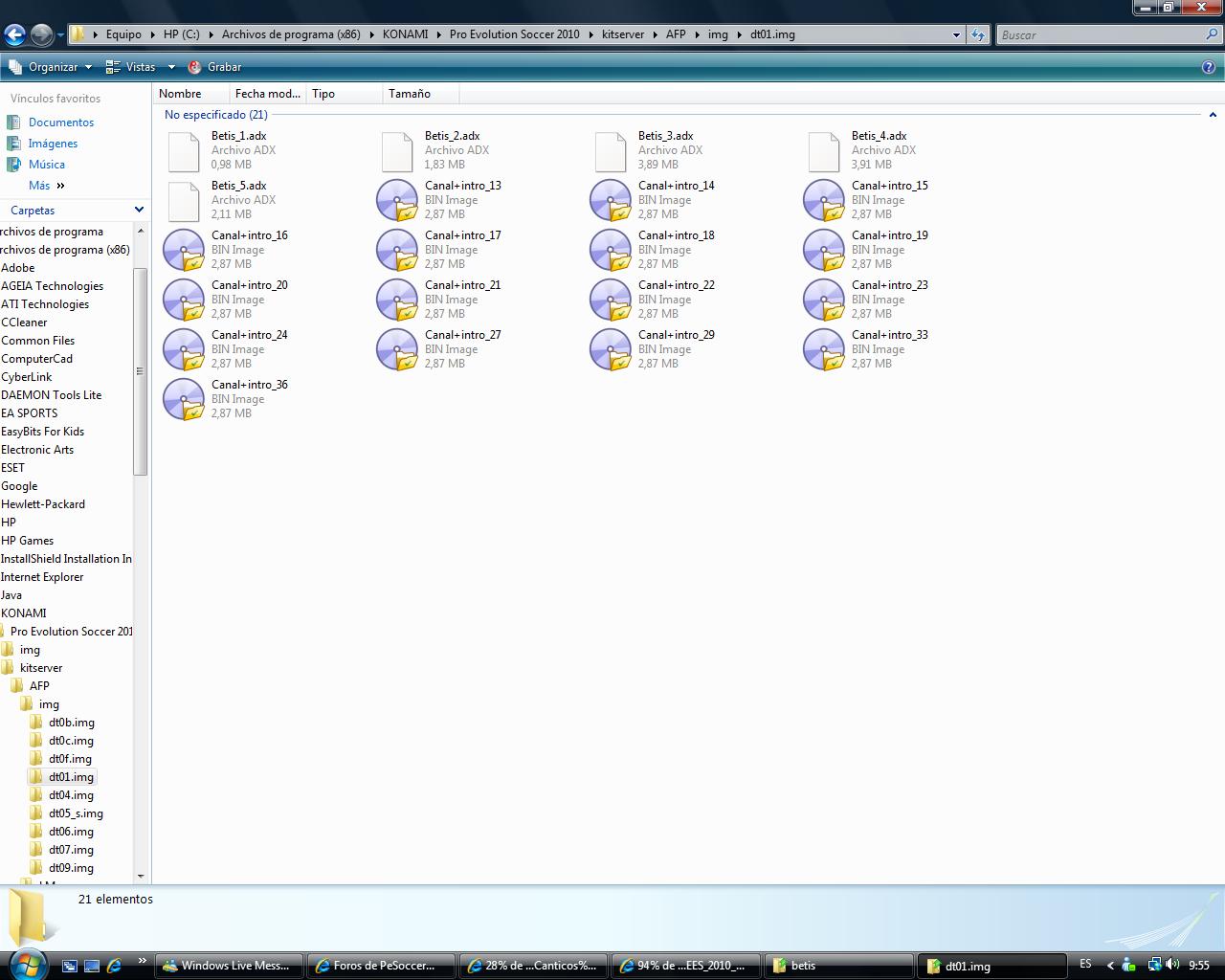Open the Betis_1.adx file icon
Viewport: 1225px width, 980px height.
pyautogui.click(x=183, y=151)
